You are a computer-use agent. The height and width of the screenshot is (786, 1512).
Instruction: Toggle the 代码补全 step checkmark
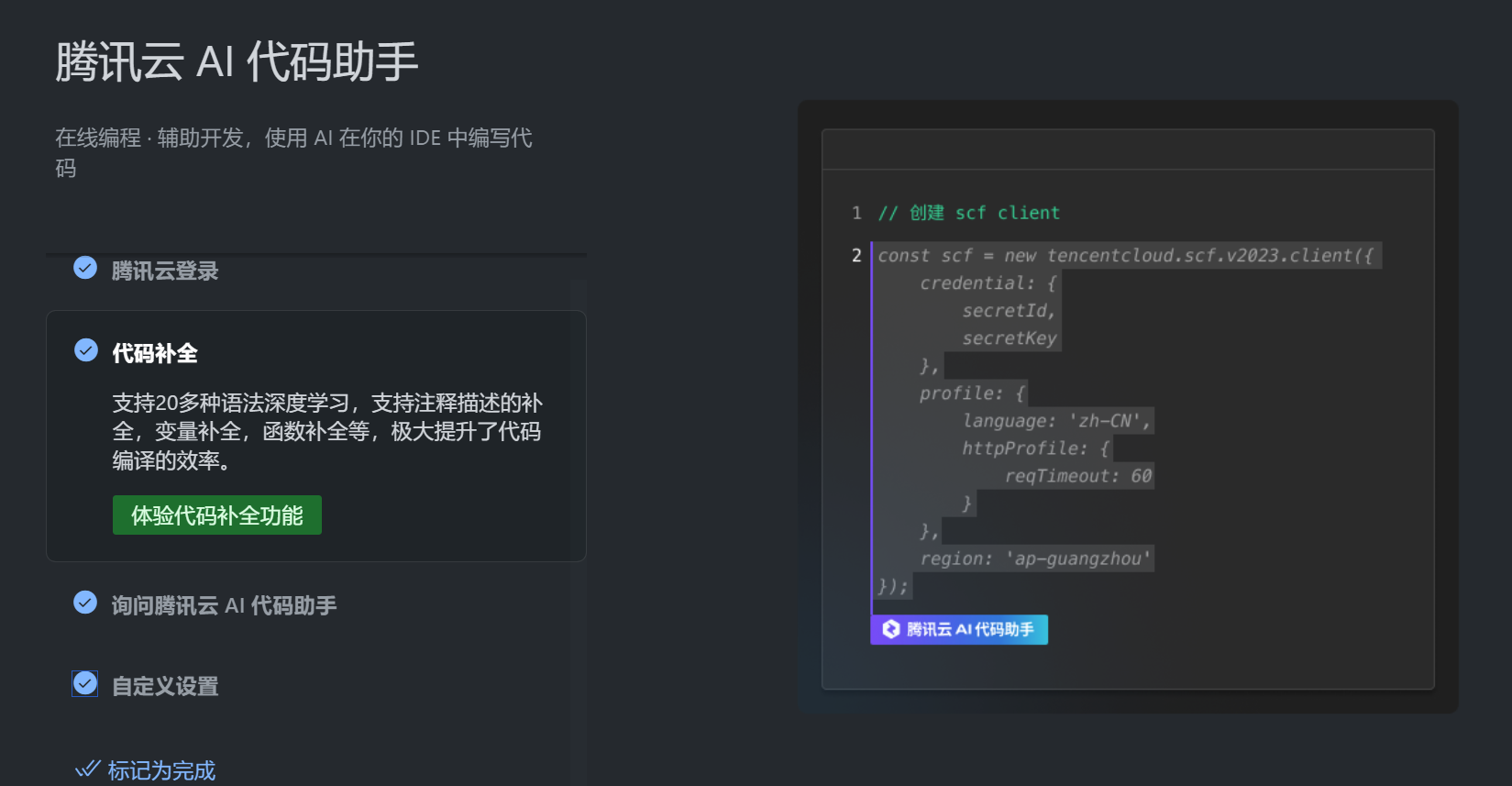click(x=86, y=350)
